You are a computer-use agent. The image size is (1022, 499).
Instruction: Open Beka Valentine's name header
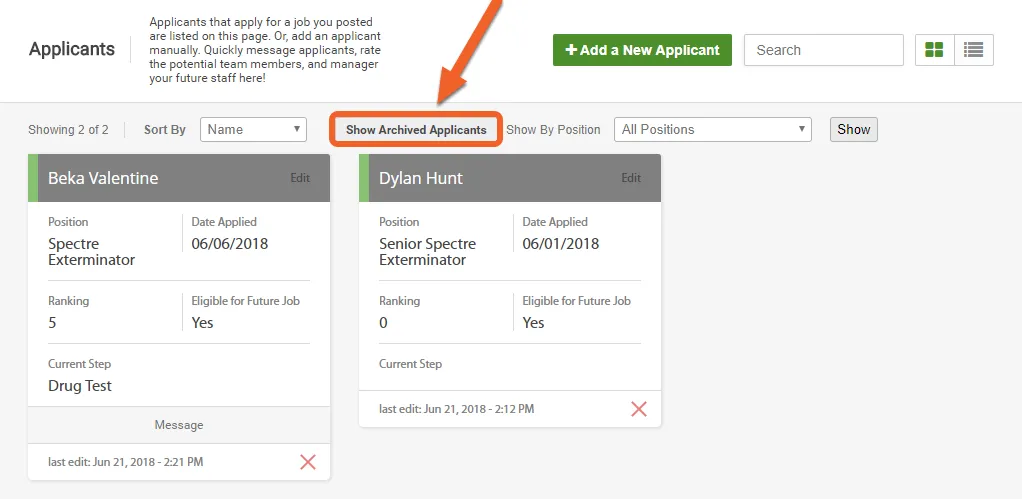coord(103,178)
